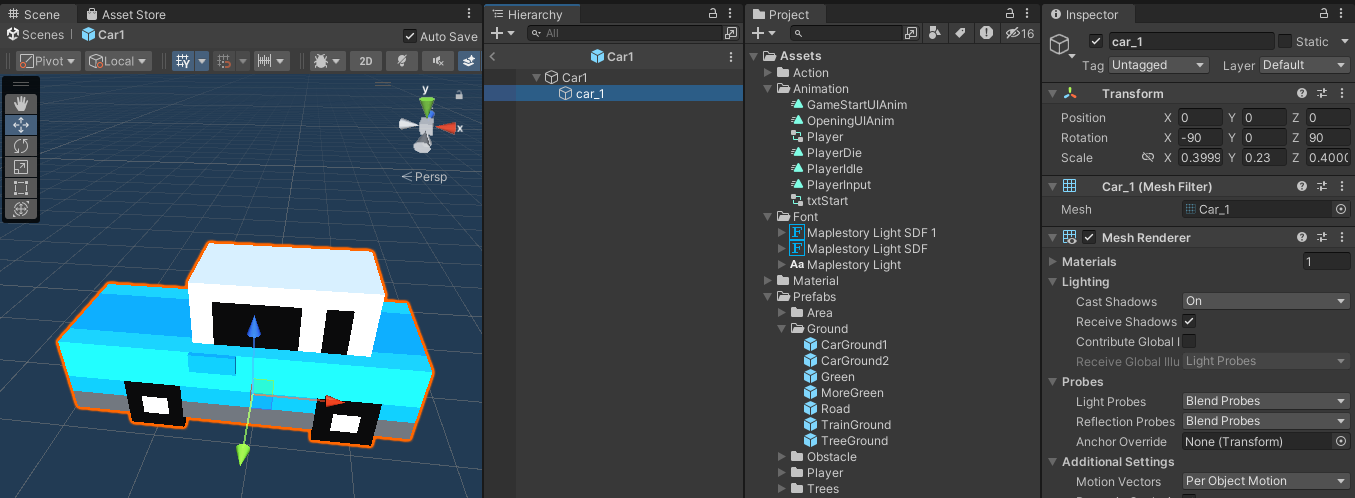This screenshot has width=1355, height=498.
Task: Select the Project tab
Action: pos(781,14)
